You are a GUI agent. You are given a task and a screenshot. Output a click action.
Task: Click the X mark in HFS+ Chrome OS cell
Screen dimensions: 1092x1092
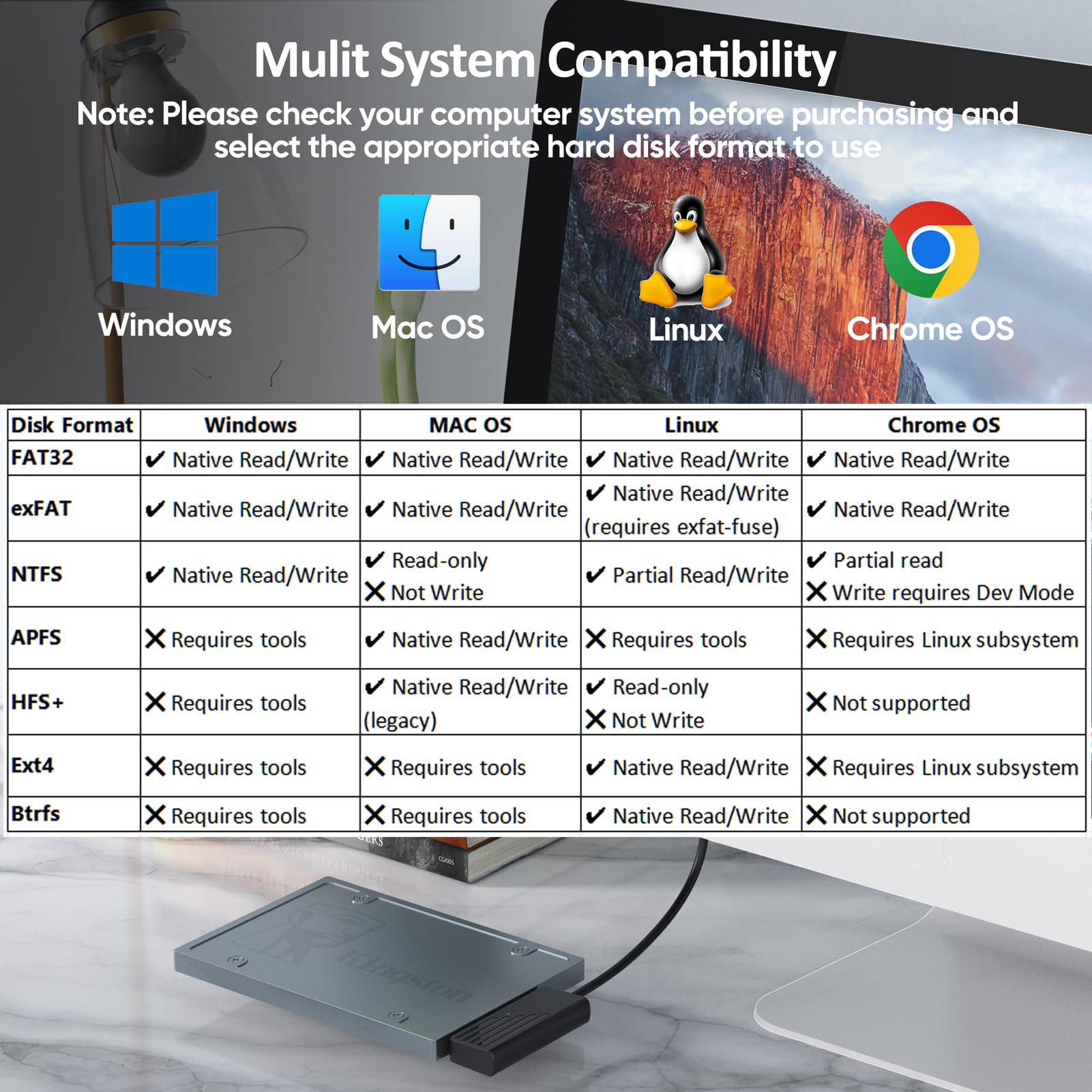816,702
